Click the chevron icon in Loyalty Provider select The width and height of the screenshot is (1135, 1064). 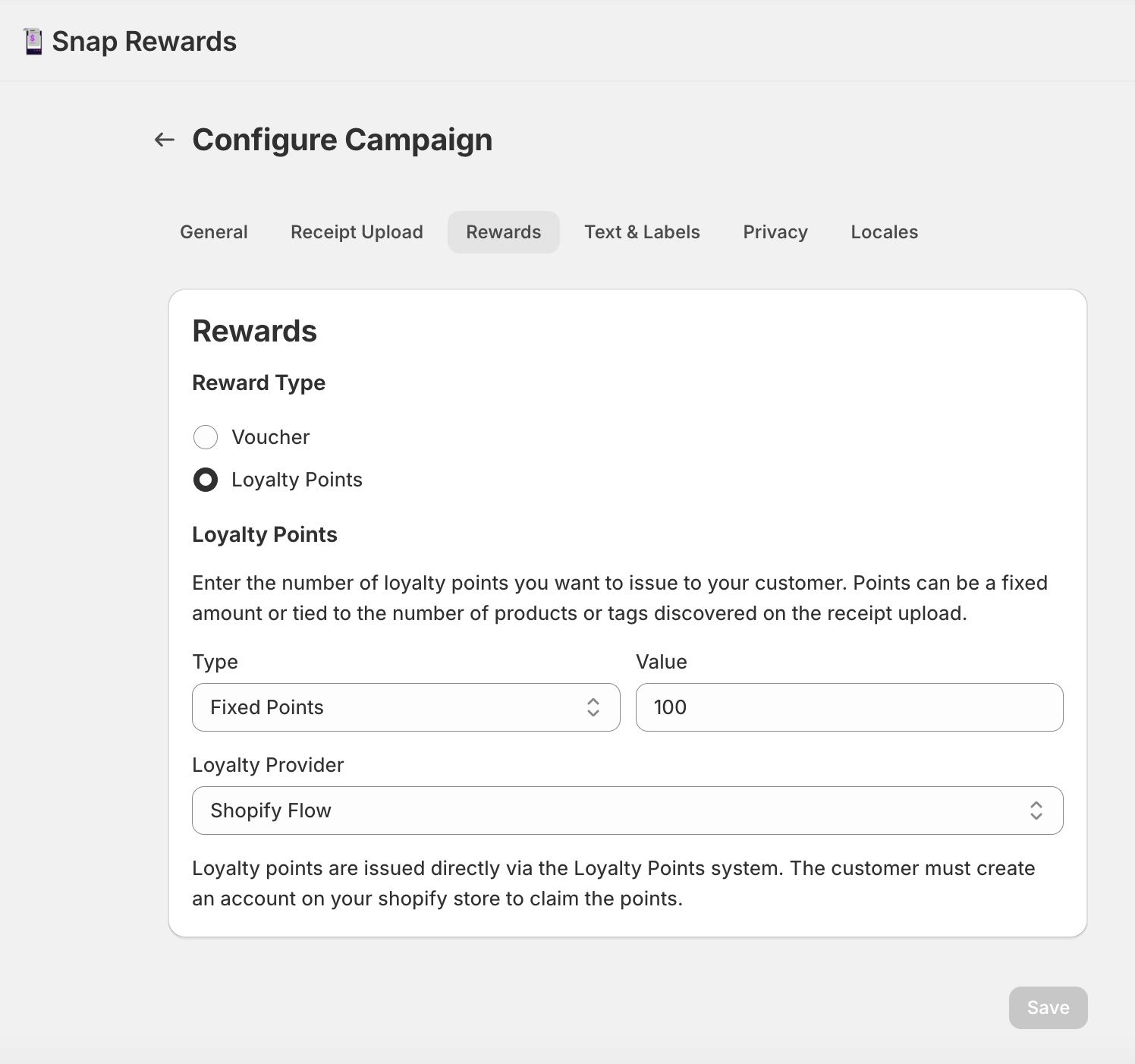pos(1036,811)
